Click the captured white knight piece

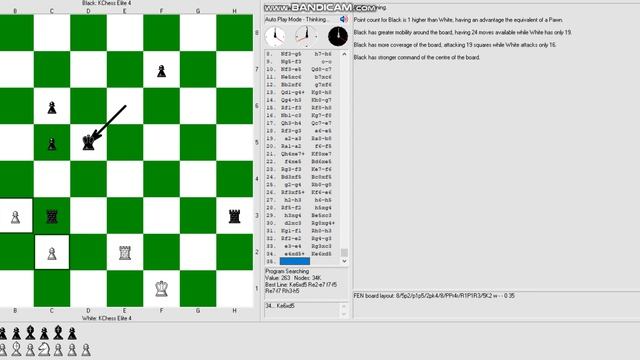[44, 349]
